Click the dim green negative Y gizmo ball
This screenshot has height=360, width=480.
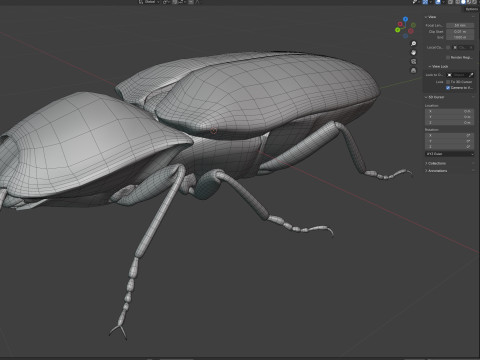(x=413, y=25)
